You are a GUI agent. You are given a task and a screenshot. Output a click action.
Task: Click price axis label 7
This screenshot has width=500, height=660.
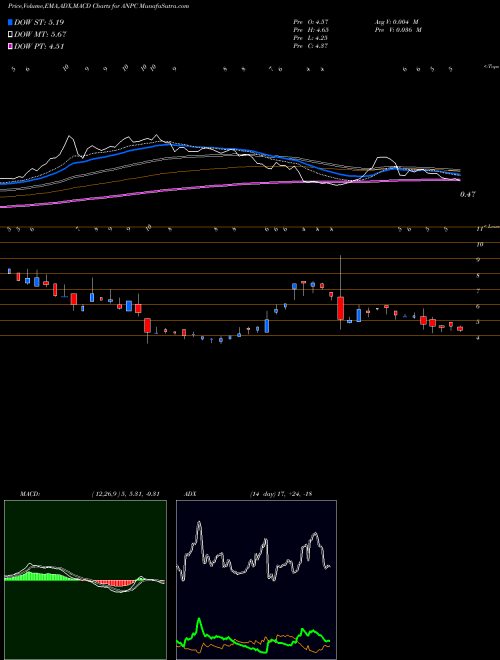[x=478, y=291]
